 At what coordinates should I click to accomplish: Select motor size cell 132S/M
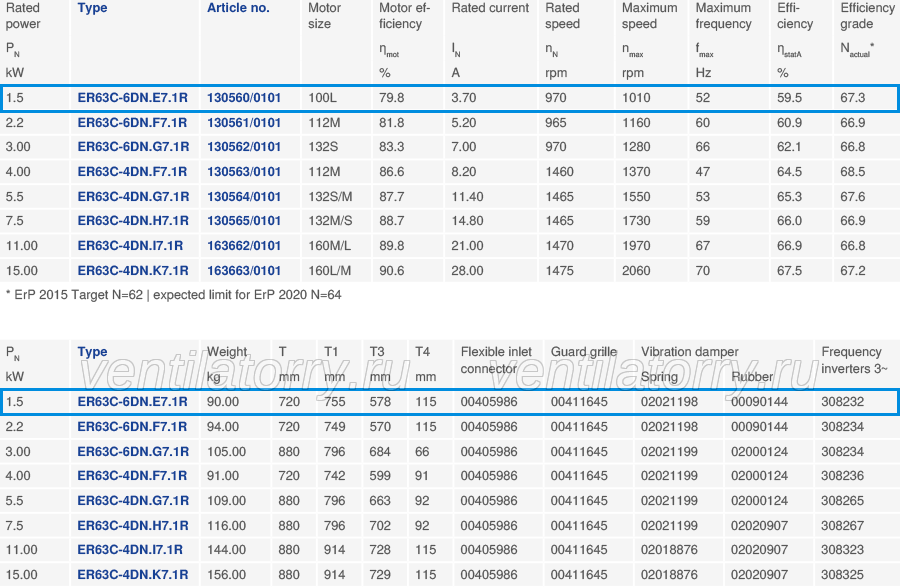coord(330,196)
